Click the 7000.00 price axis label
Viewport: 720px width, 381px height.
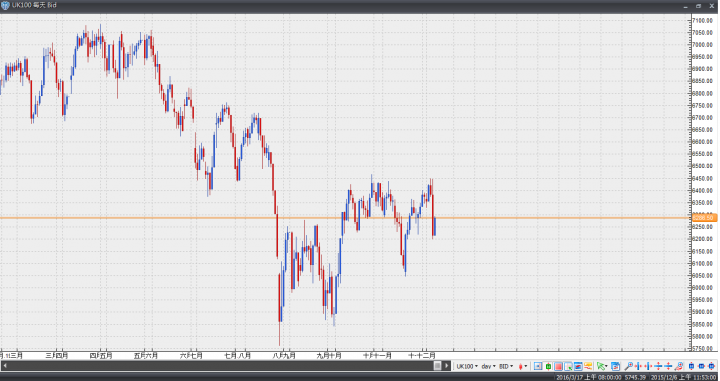[x=703, y=45]
